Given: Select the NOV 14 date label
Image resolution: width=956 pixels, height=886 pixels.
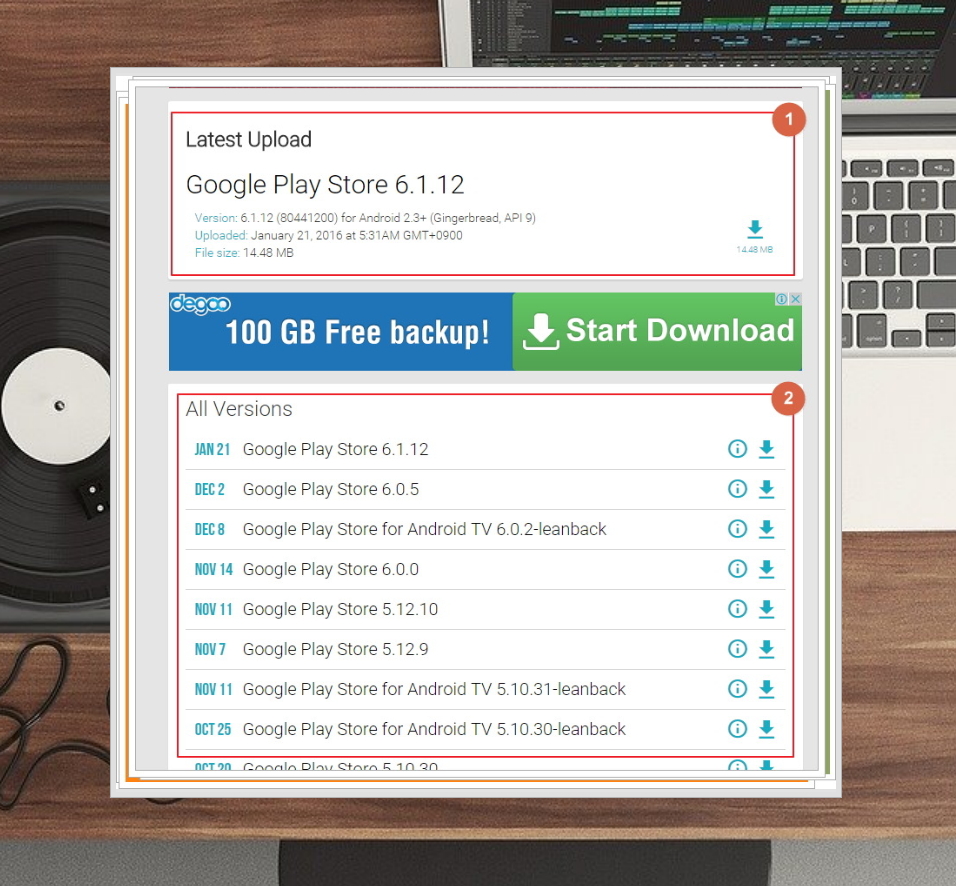Looking at the screenshot, I should (214, 569).
